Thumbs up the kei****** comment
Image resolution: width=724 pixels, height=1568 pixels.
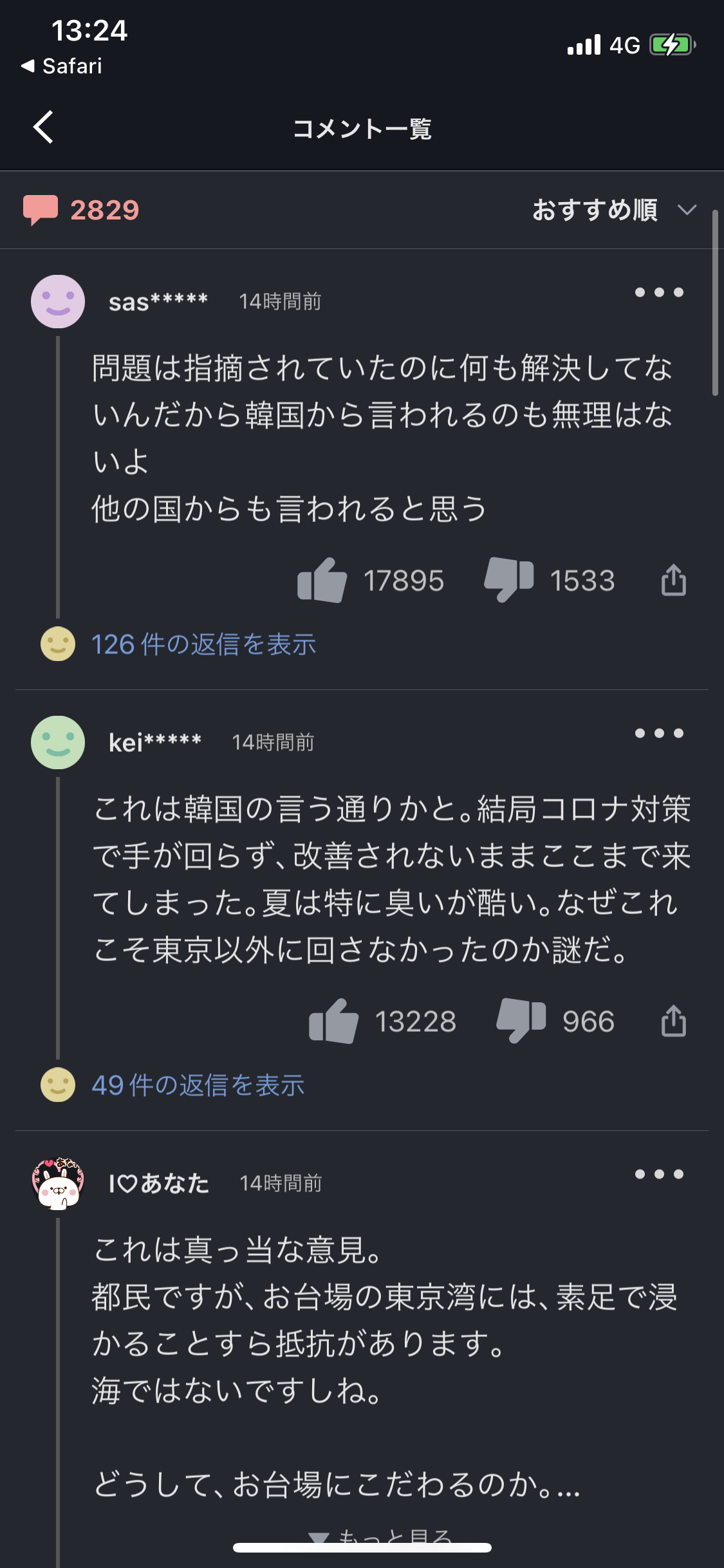click(x=334, y=1022)
